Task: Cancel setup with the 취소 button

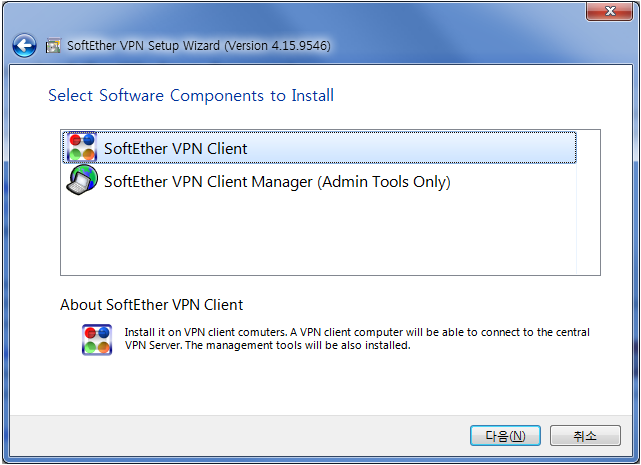Action: 585,436
